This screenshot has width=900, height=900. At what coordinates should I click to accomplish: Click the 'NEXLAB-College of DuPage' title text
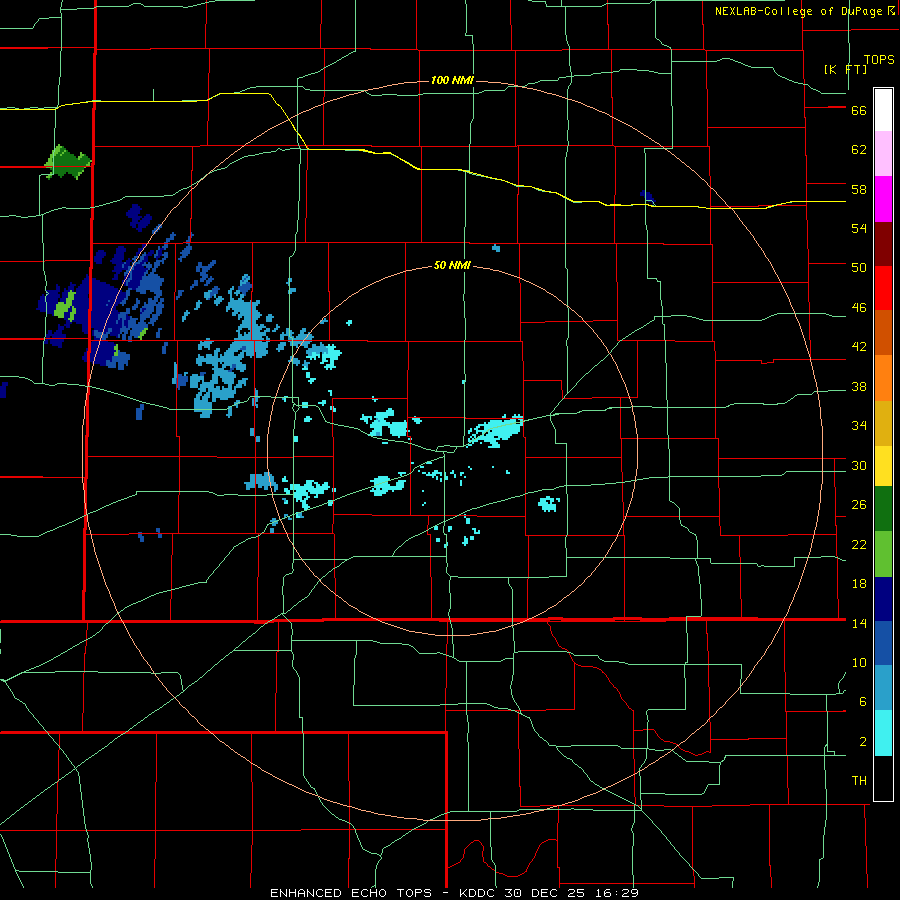click(798, 11)
